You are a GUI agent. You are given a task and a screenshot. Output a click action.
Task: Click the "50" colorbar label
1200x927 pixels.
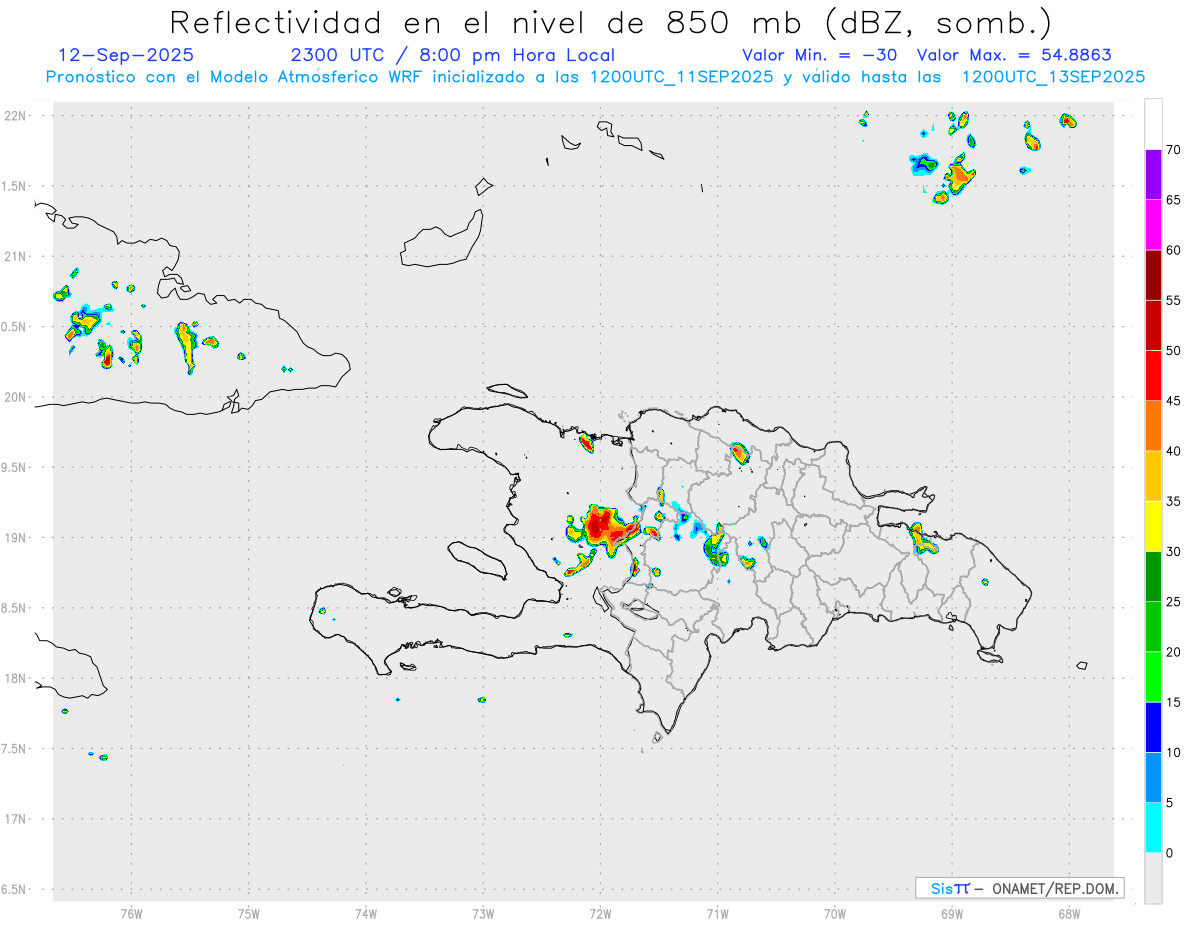coord(1174,351)
